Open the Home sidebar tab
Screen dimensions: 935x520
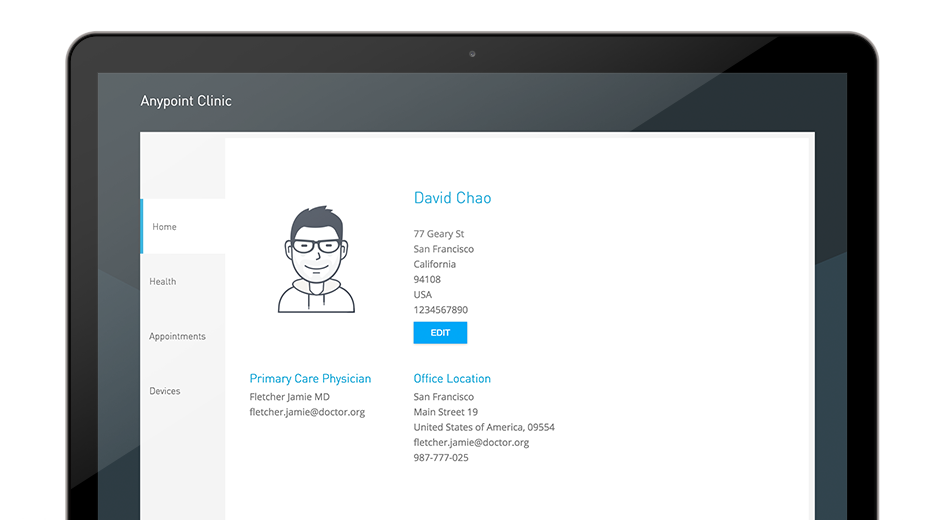[x=183, y=227]
